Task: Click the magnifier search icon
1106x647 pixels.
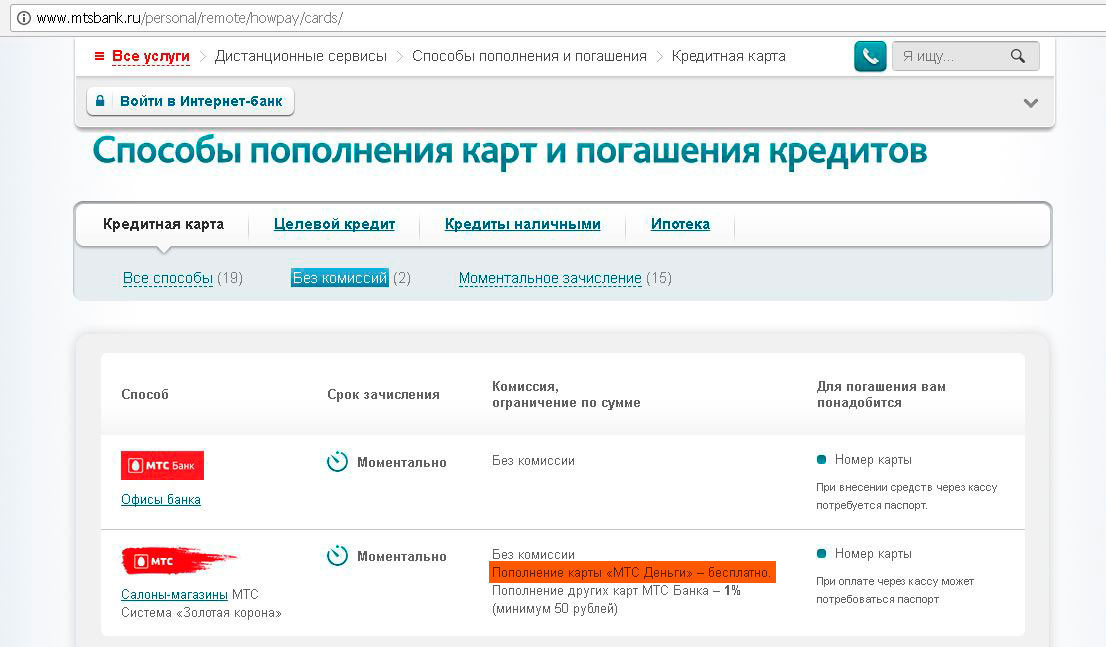Action: [x=1017, y=56]
